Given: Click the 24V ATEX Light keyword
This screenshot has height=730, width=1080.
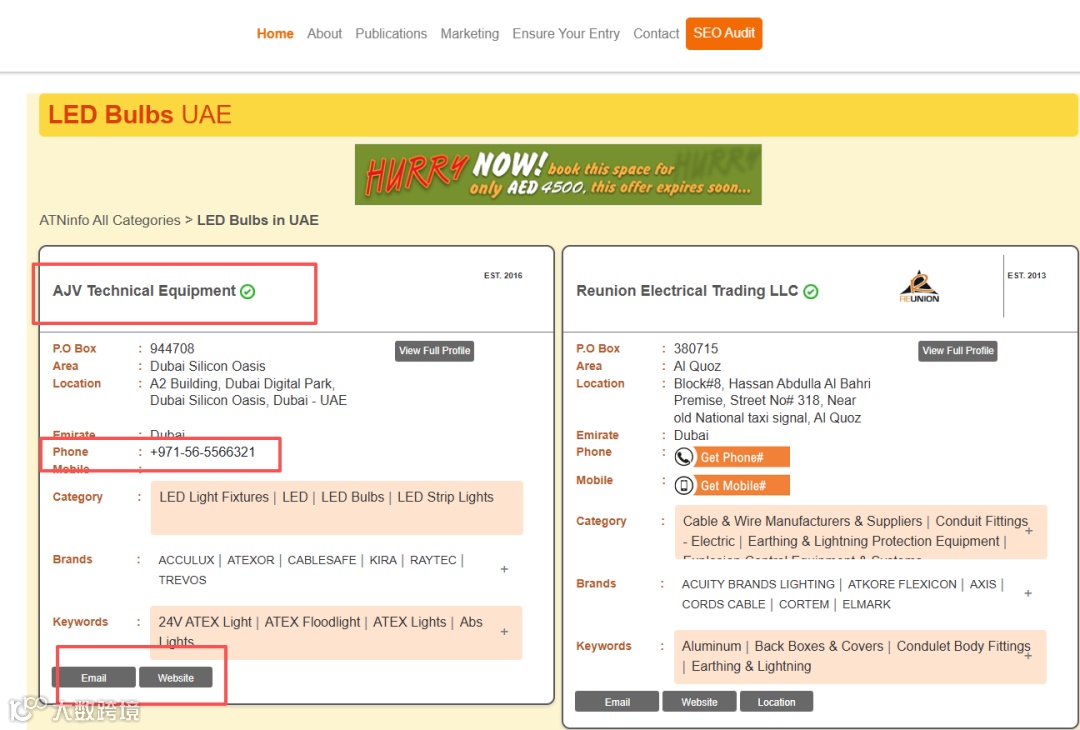Looking at the screenshot, I should 205,623.
